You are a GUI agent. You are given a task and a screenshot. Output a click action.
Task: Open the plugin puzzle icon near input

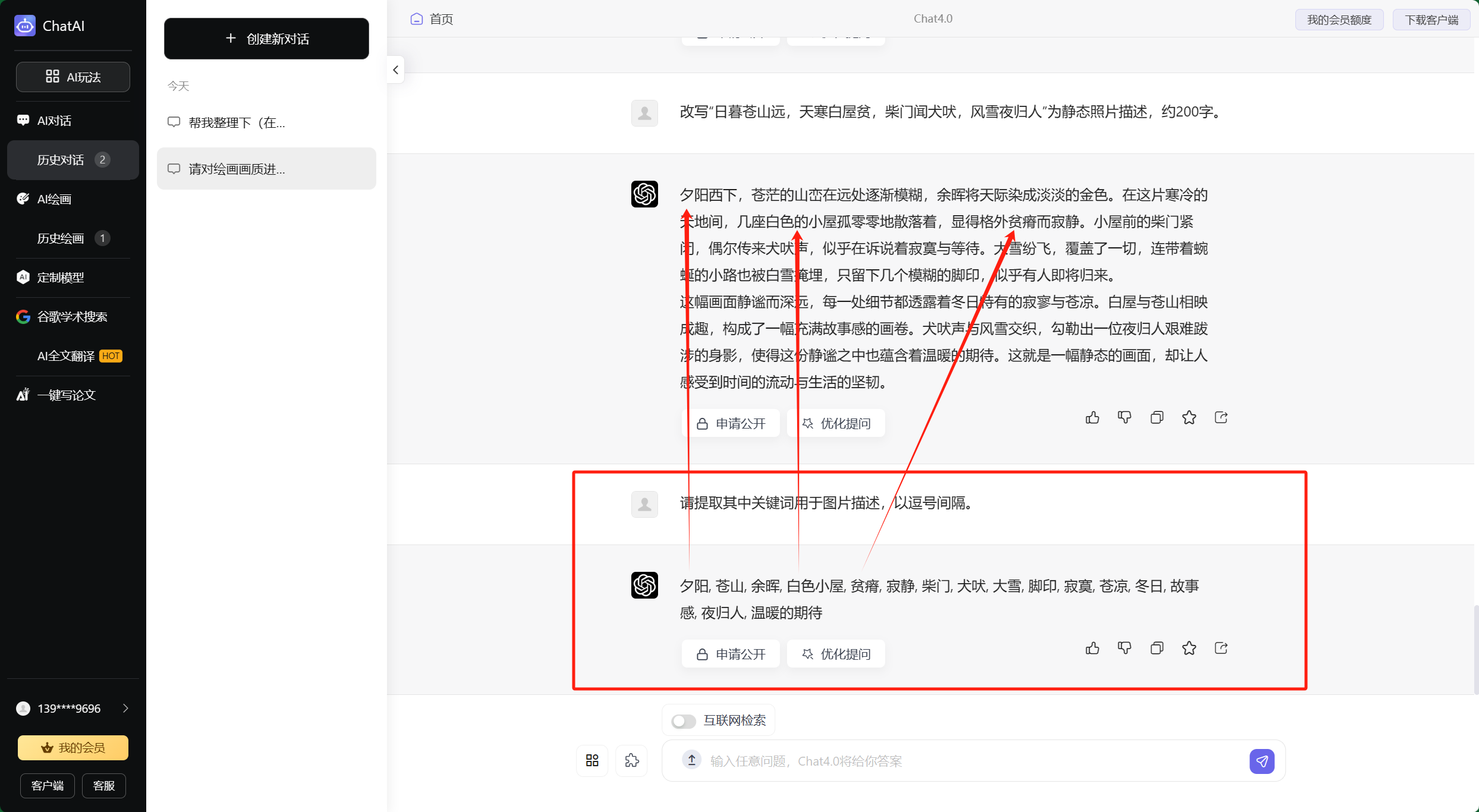point(631,760)
